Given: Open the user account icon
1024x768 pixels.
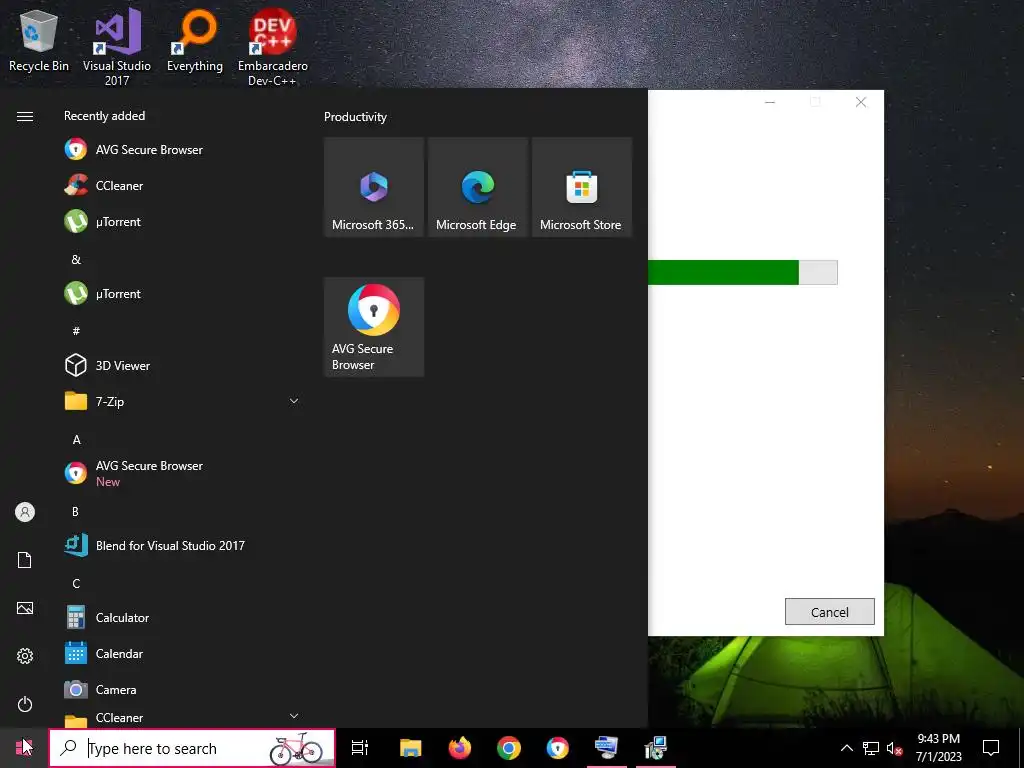Looking at the screenshot, I should tap(25, 512).
